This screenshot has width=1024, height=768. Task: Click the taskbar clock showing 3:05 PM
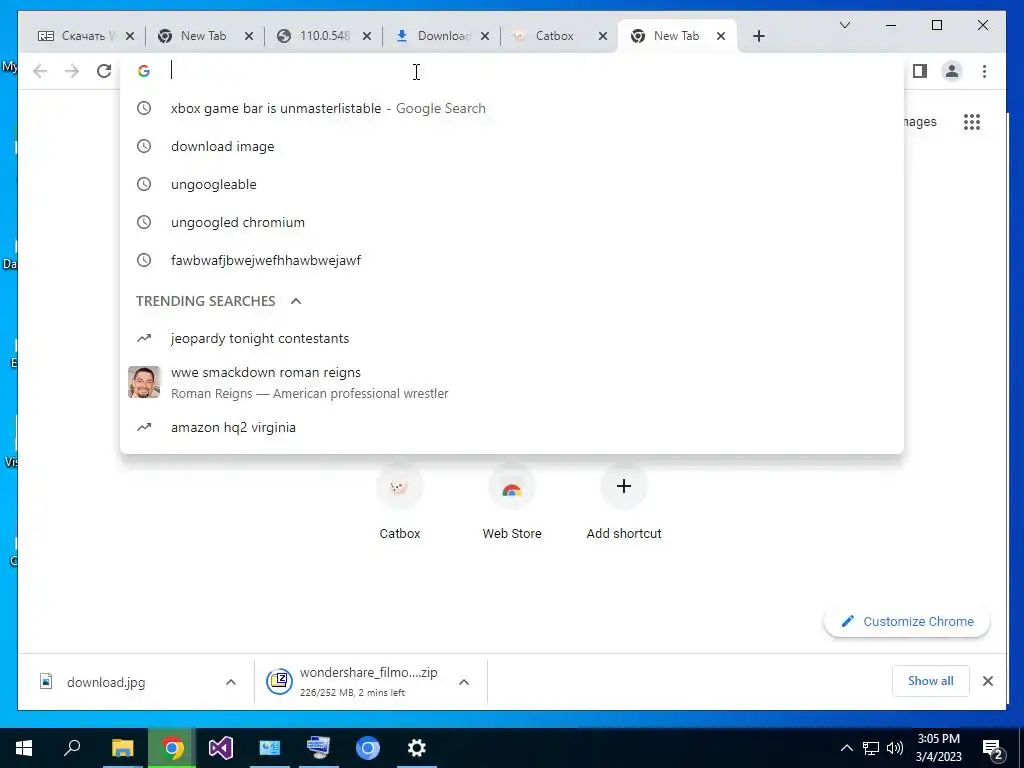(938, 748)
